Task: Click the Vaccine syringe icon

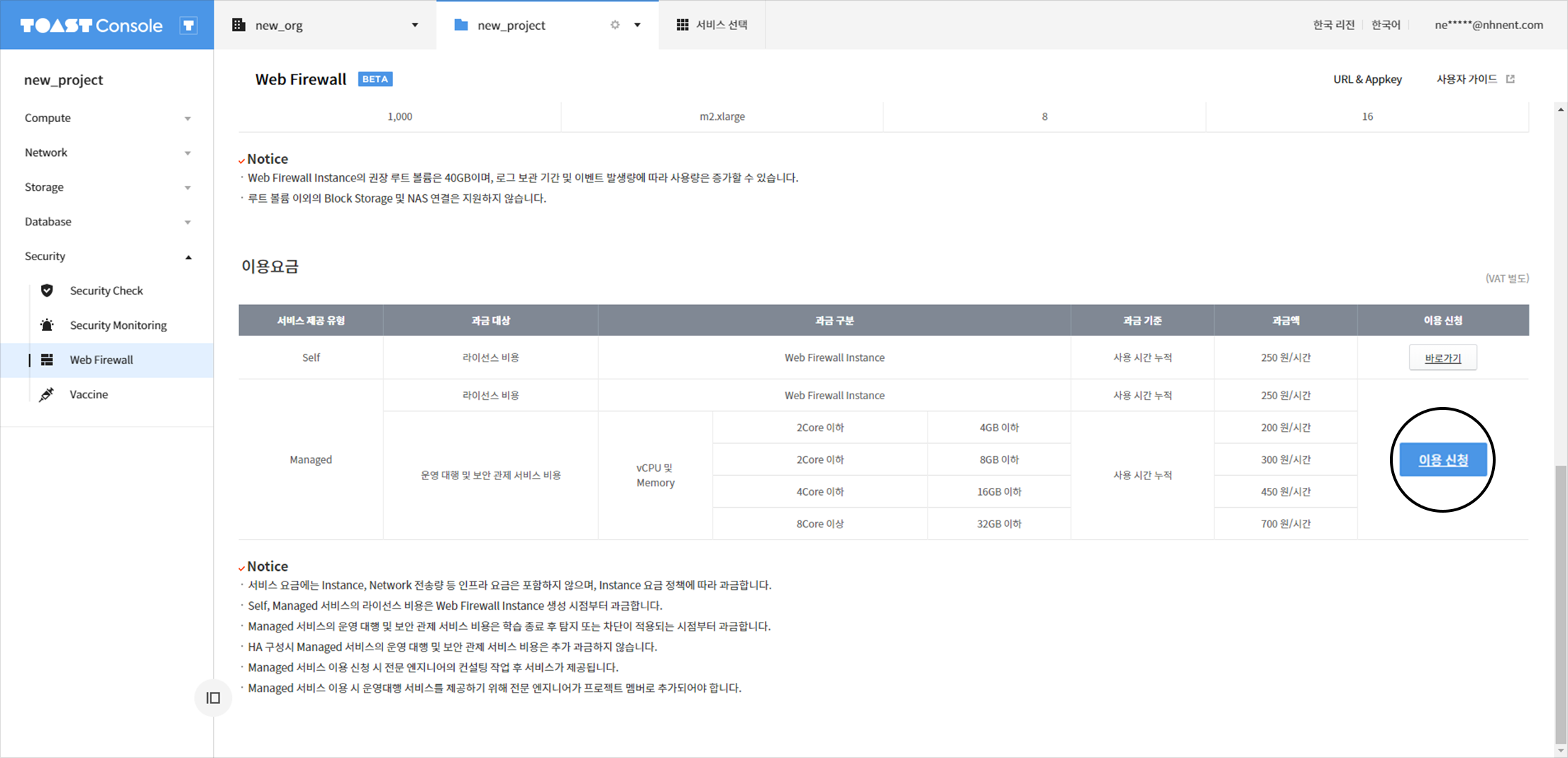Action: tap(47, 394)
